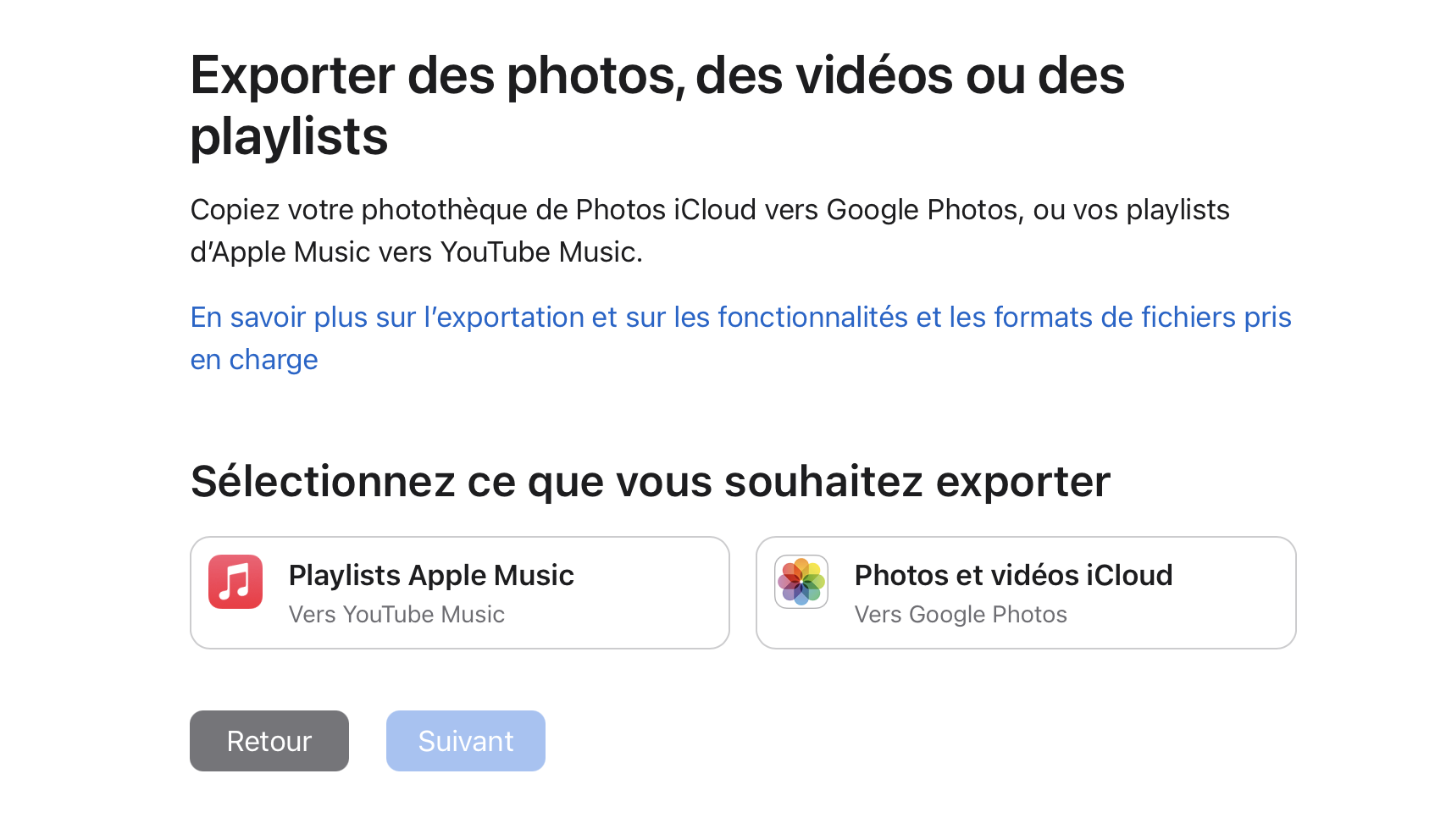1435x840 pixels.
Task: Click the 'Vers Google Photos' subtitle
Action: click(x=961, y=614)
